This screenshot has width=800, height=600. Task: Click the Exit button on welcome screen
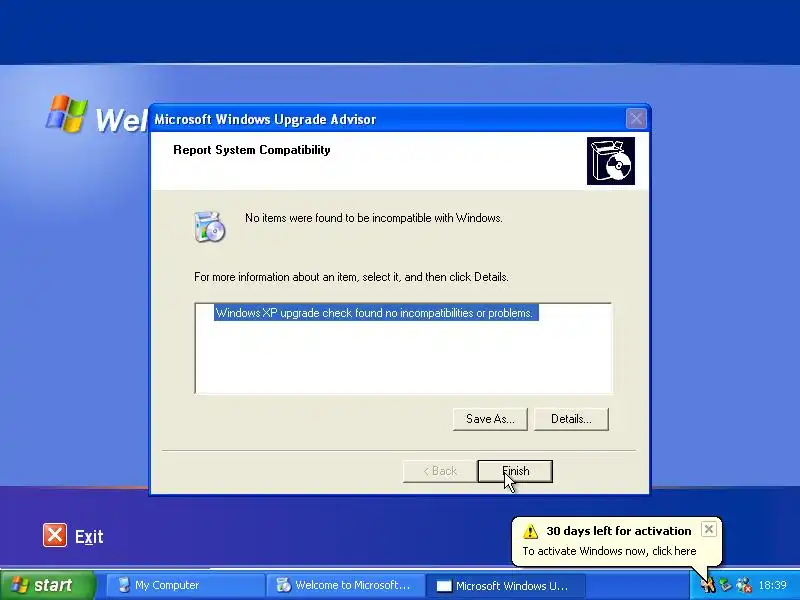click(x=73, y=536)
